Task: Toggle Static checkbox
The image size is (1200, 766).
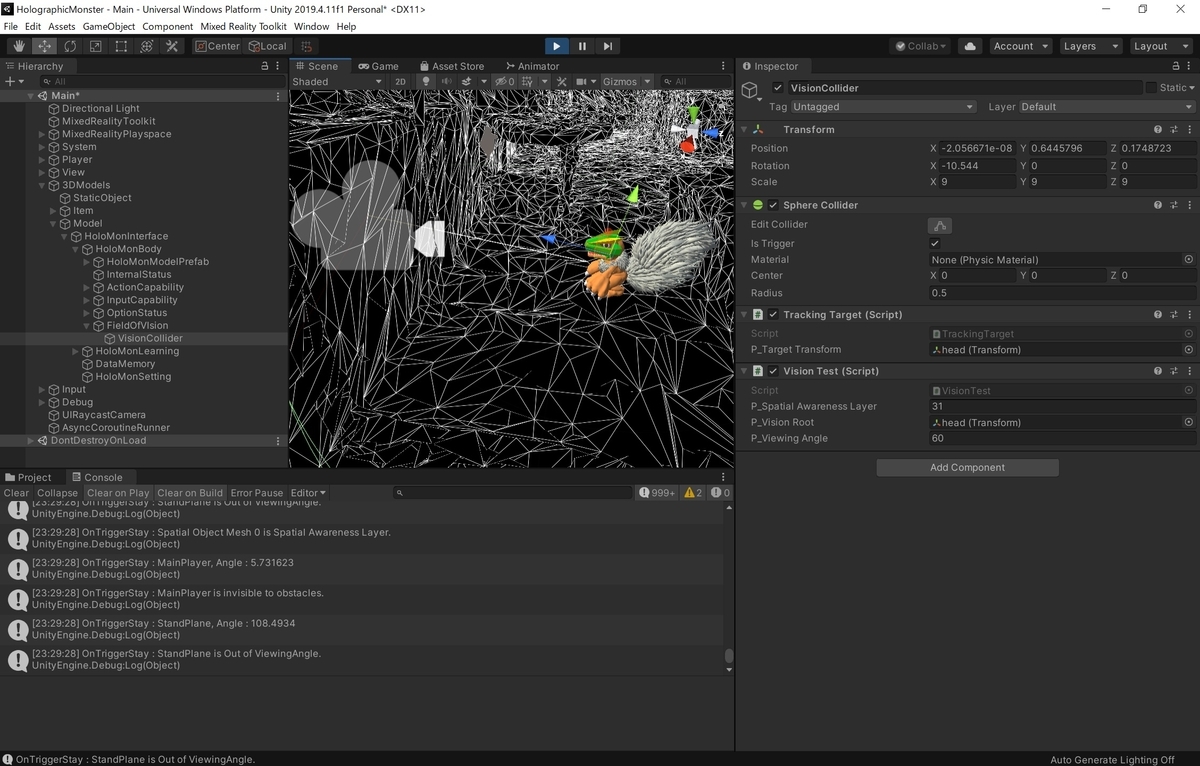Action: pyautogui.click(x=1151, y=88)
